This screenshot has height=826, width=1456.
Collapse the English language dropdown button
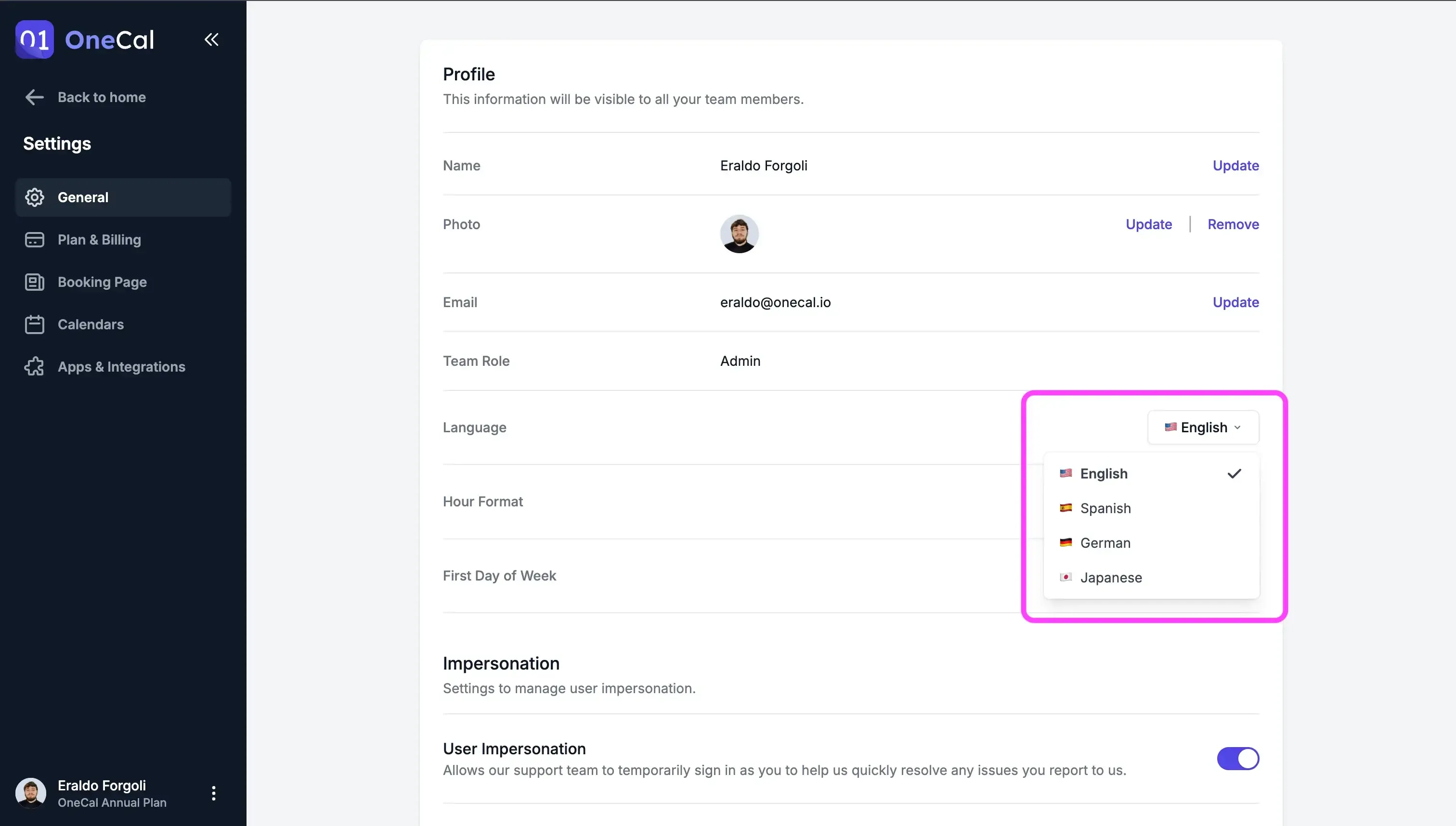(x=1203, y=427)
